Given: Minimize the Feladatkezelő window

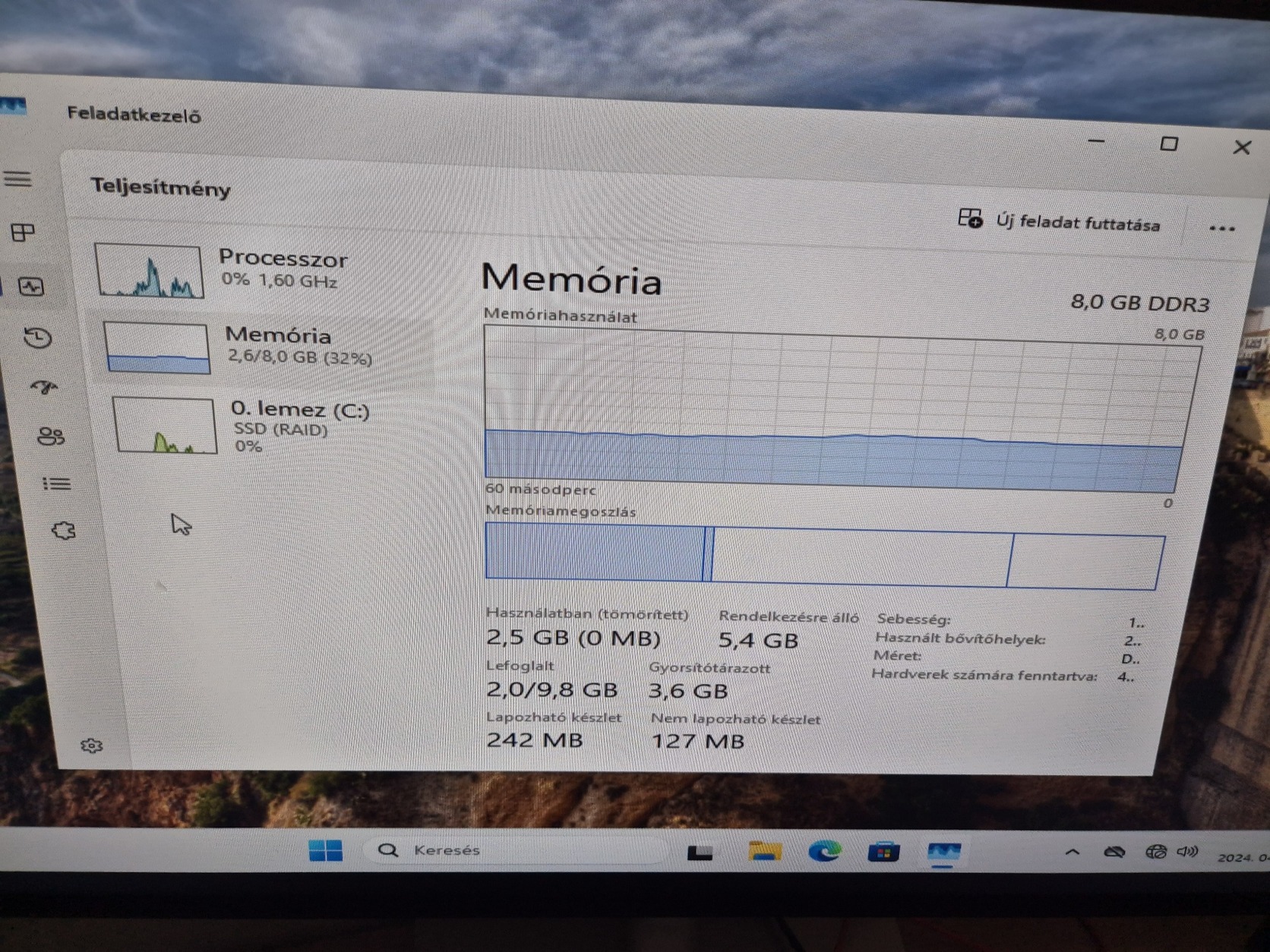Looking at the screenshot, I should 1095,141.
